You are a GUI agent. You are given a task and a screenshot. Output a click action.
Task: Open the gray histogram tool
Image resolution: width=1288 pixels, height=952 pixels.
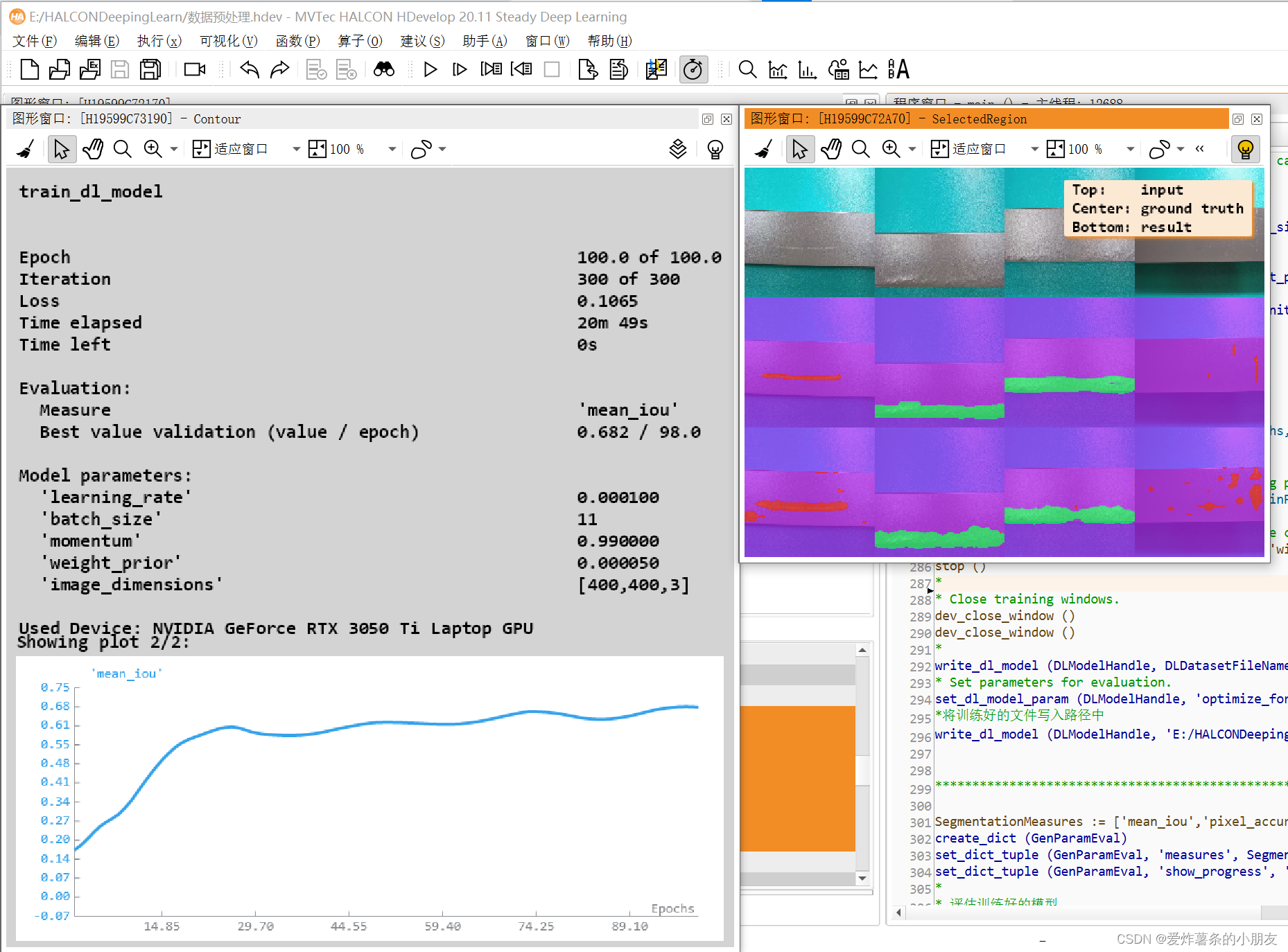point(778,69)
